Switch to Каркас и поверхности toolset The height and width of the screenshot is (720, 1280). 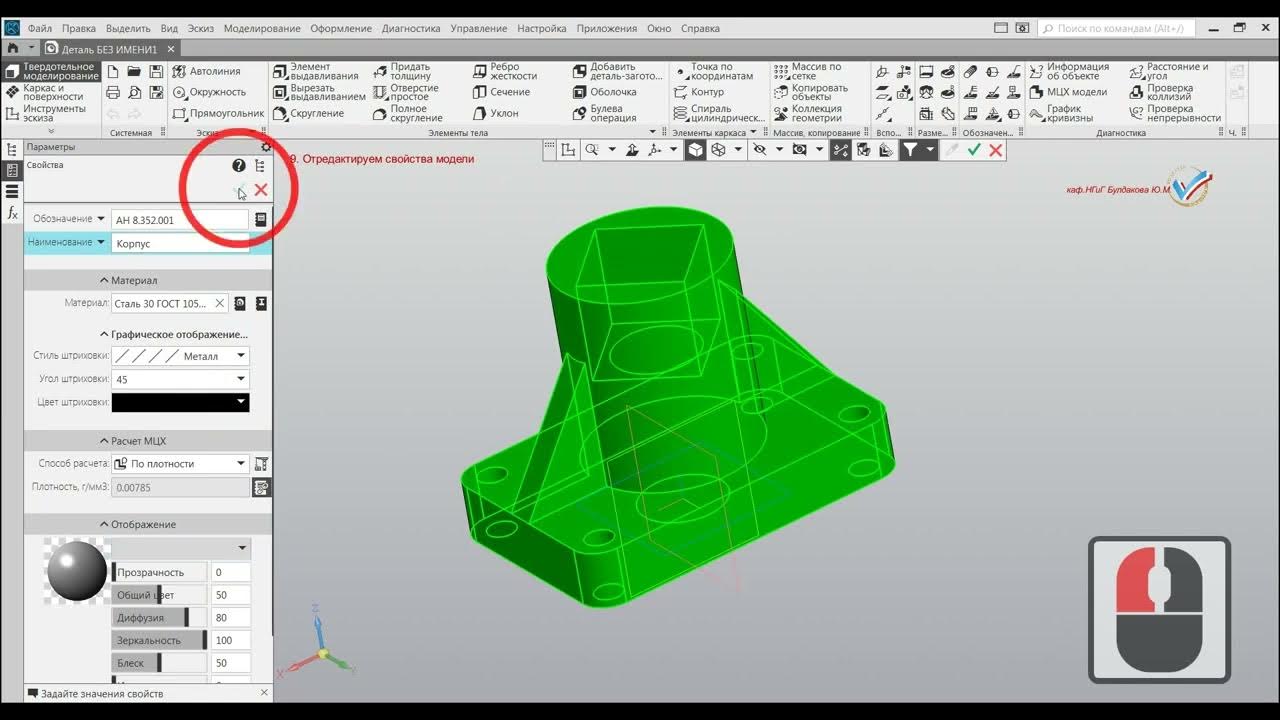(x=46, y=92)
